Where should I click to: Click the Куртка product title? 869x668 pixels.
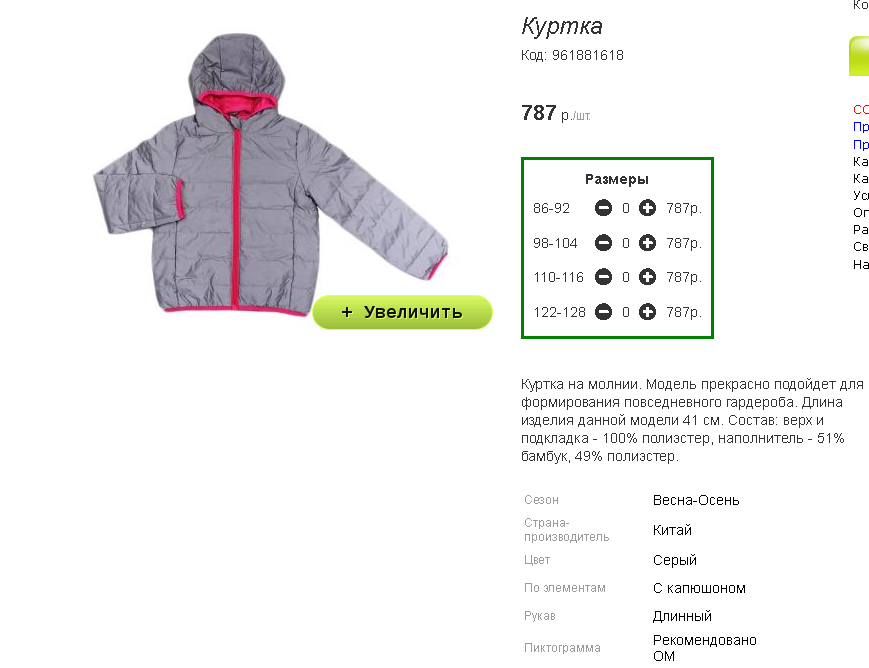coord(561,27)
